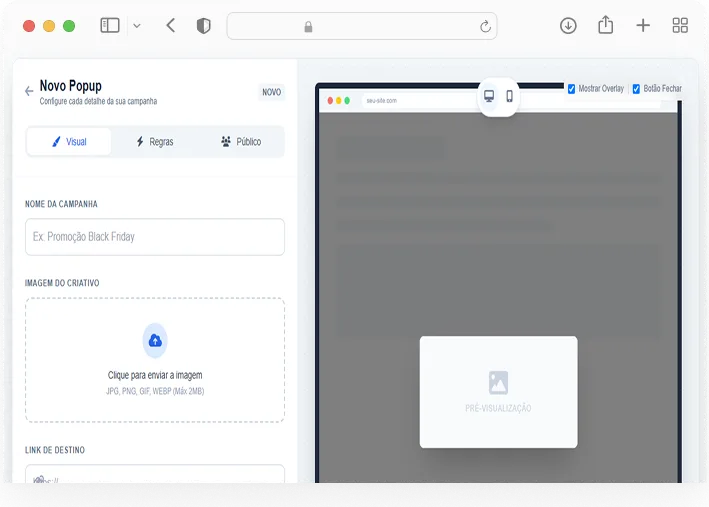Switch to the Visual tab
This screenshot has height=507, width=709.
click(69, 142)
